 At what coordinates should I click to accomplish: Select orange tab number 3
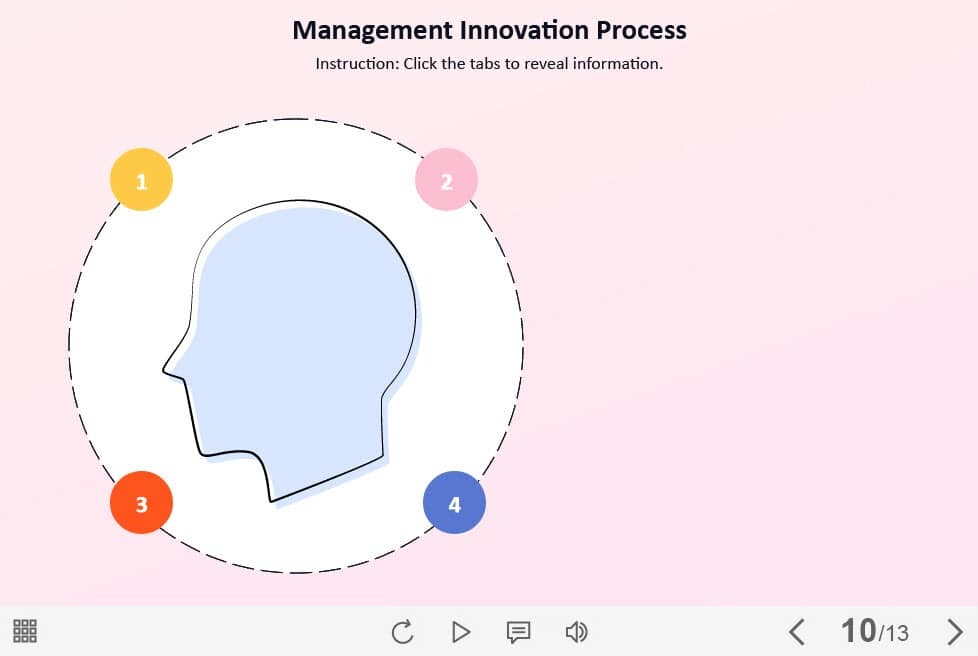pyautogui.click(x=142, y=503)
